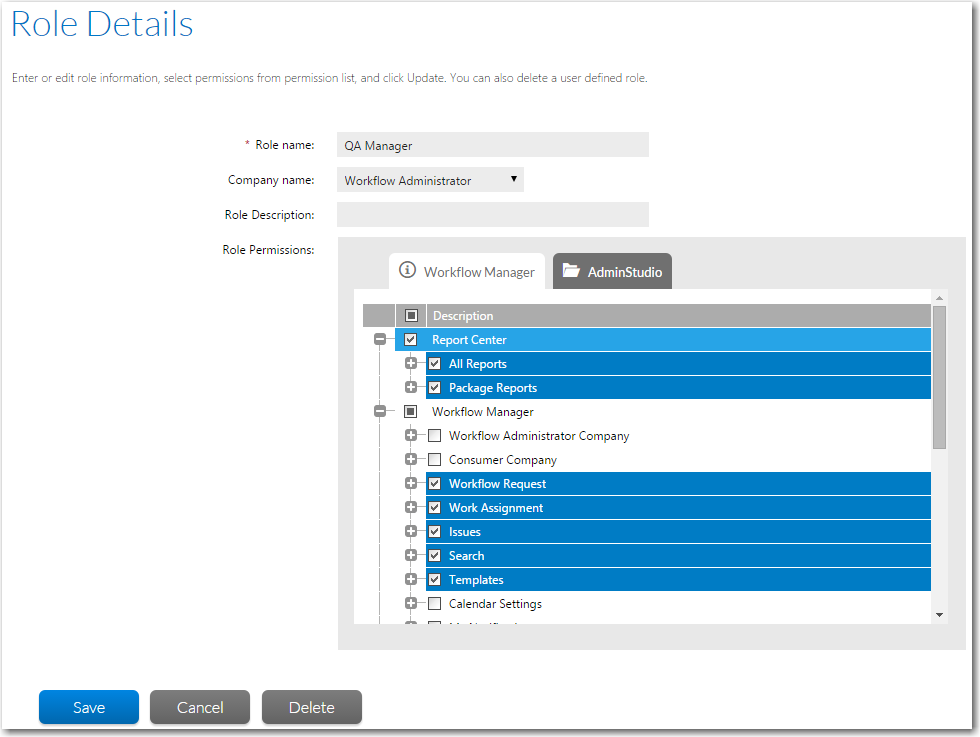The width and height of the screenshot is (980, 737).
Task: Click the permissions list scrollbar down arrow
Action: pos(939,614)
